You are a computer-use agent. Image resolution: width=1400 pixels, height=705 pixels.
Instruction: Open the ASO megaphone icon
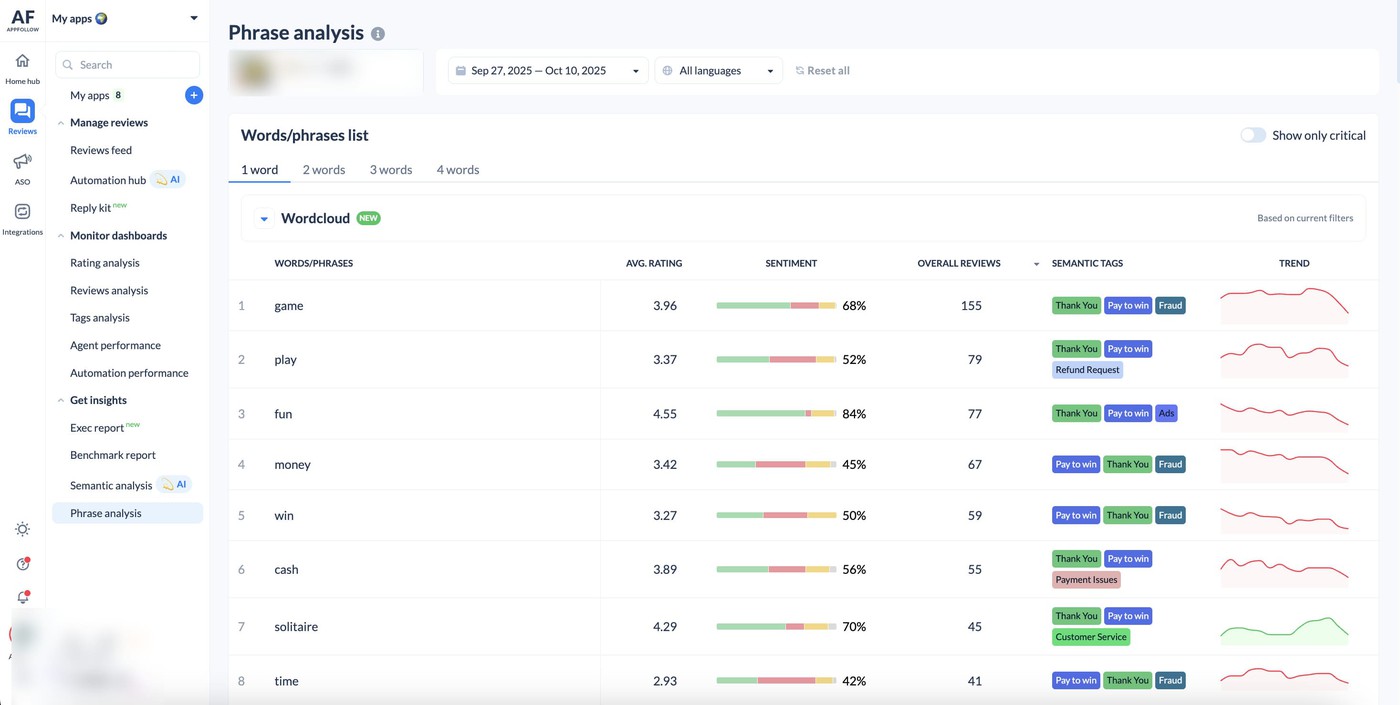(22, 161)
